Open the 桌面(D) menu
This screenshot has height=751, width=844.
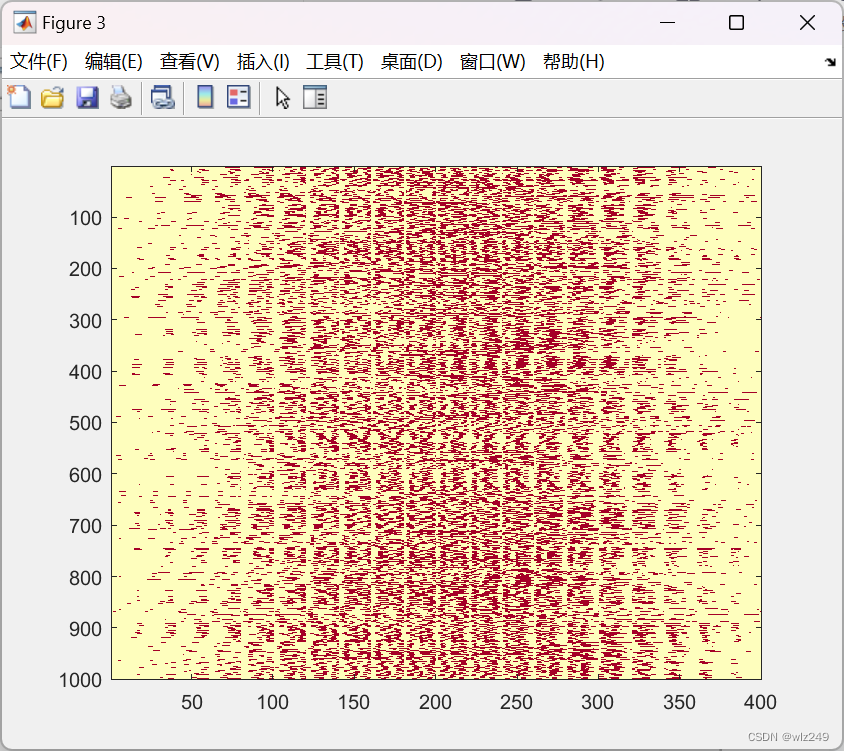tap(412, 61)
